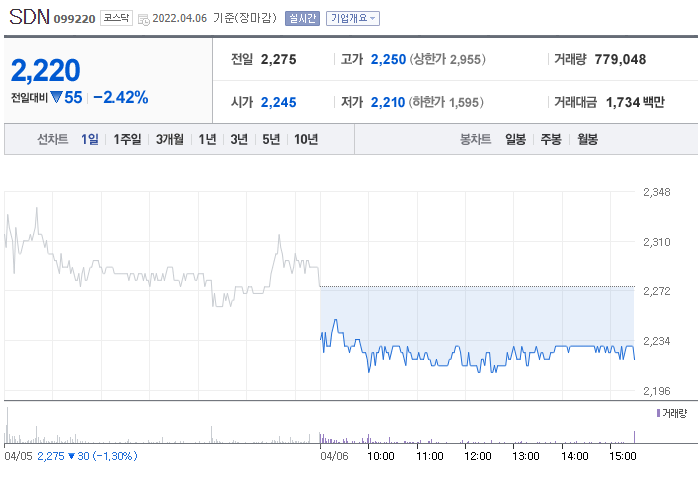Screen dimensions: 698x478
Task: Click the 코스닥 market badge
Action: [116, 18]
